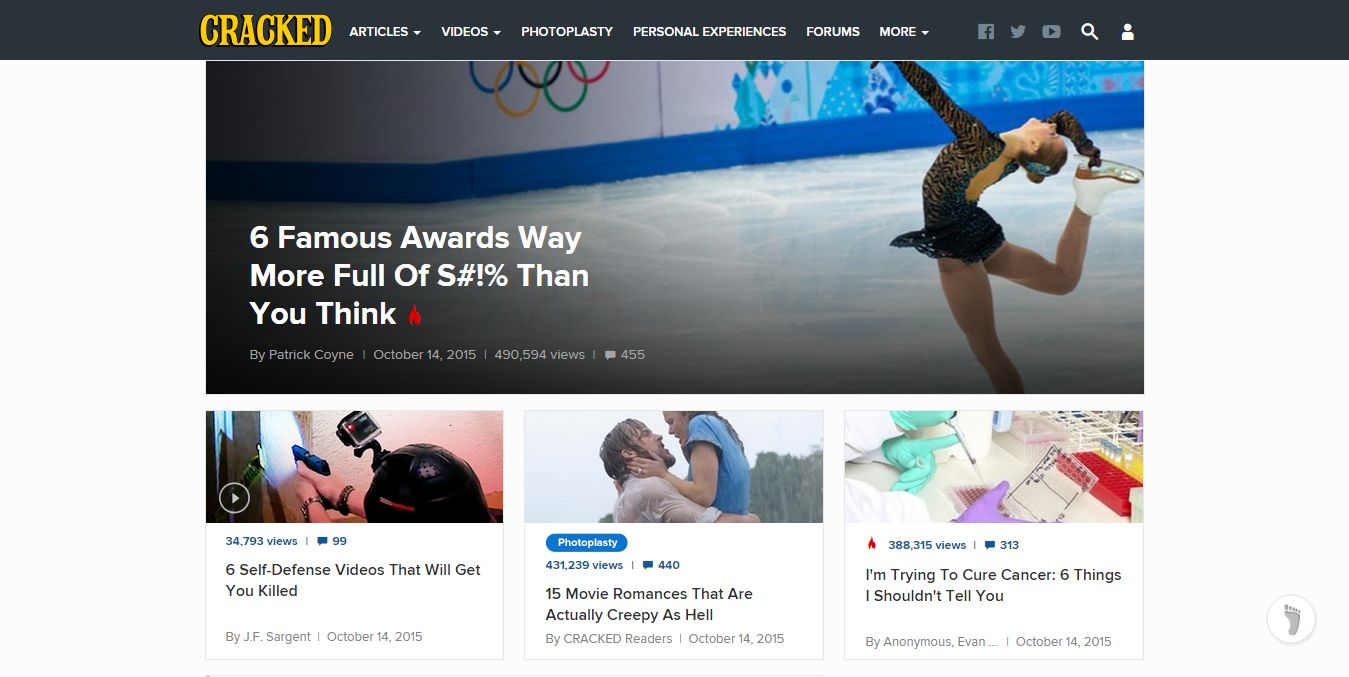Play the self-defense video thumbnail button
The image size is (1349, 677).
[x=234, y=497]
